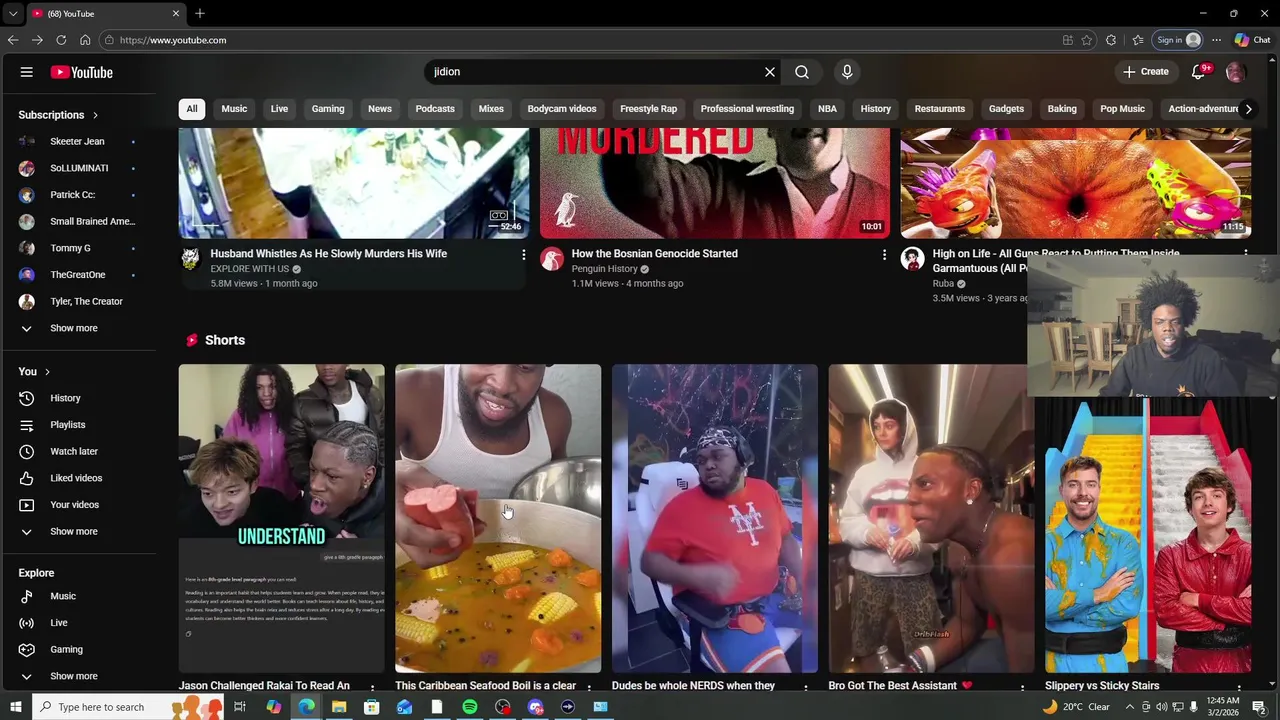Image resolution: width=1280 pixels, height=720 pixels.
Task: Play the High on Life thumbnail
Action: tap(1075, 182)
